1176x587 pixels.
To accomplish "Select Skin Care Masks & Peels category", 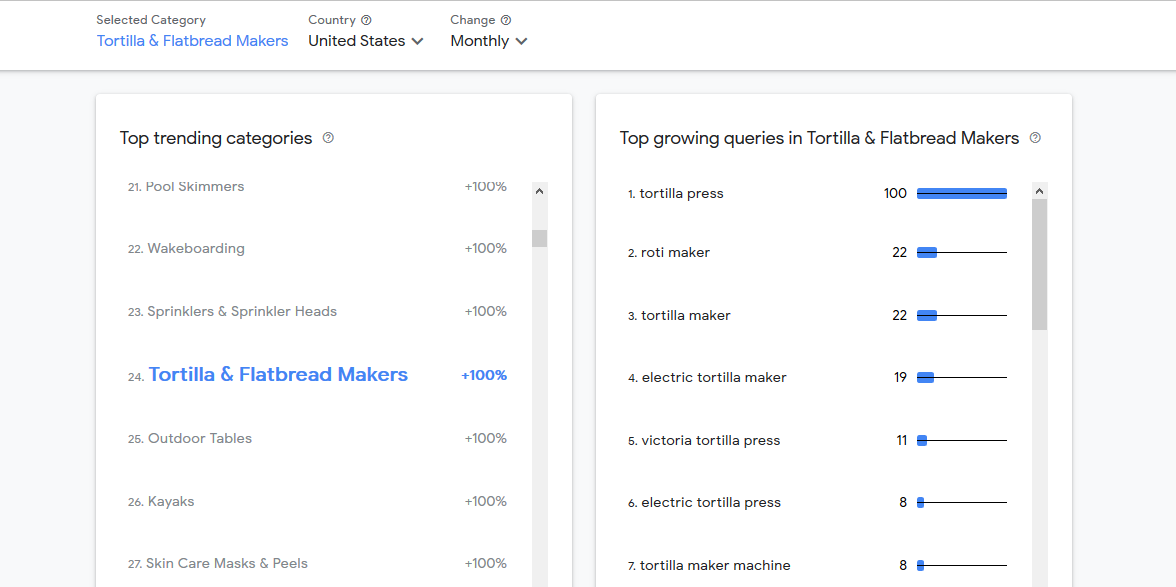I will (227, 564).
